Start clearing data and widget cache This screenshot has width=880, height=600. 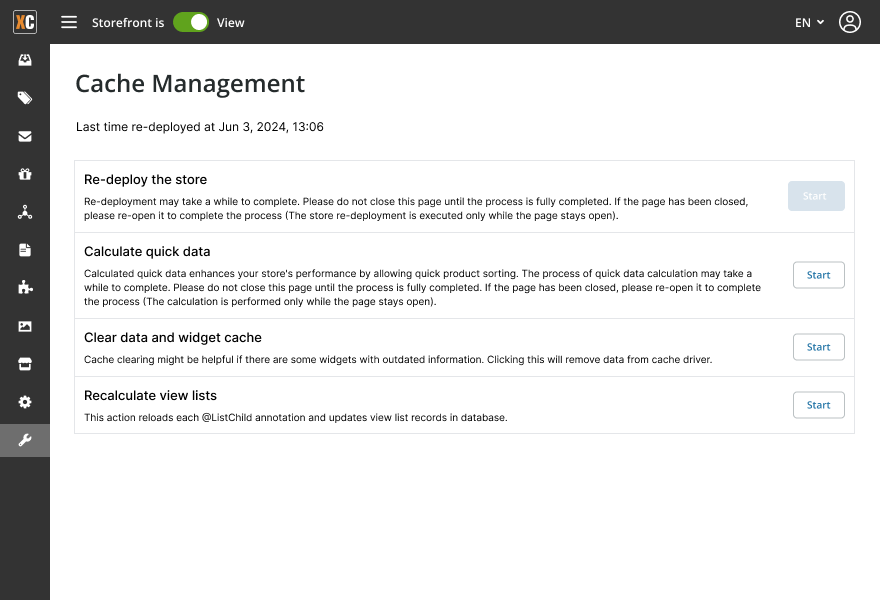(818, 347)
